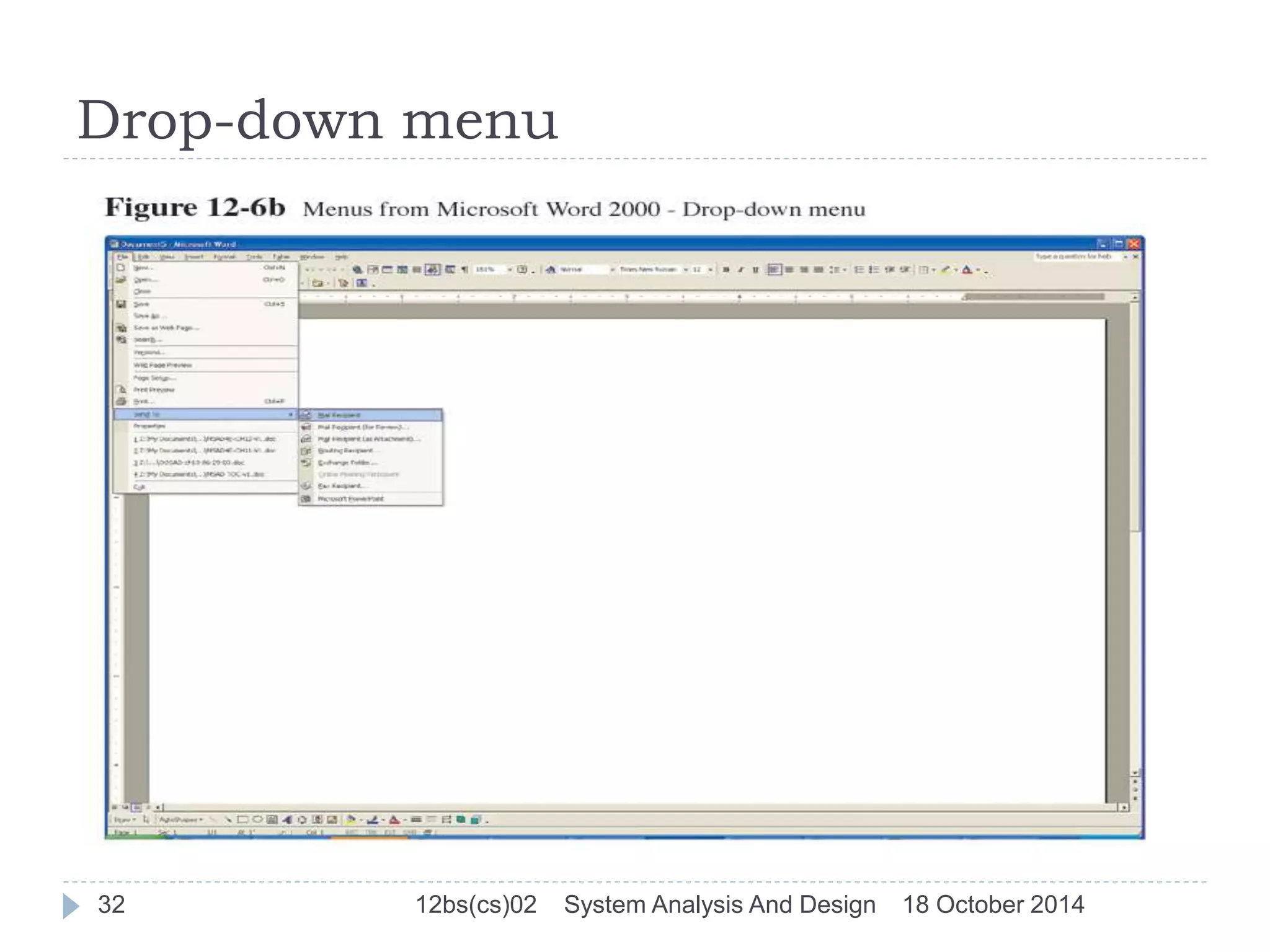Choose Fax Recipient in the submenu
The image size is (1270, 952).
pyautogui.click(x=371, y=486)
